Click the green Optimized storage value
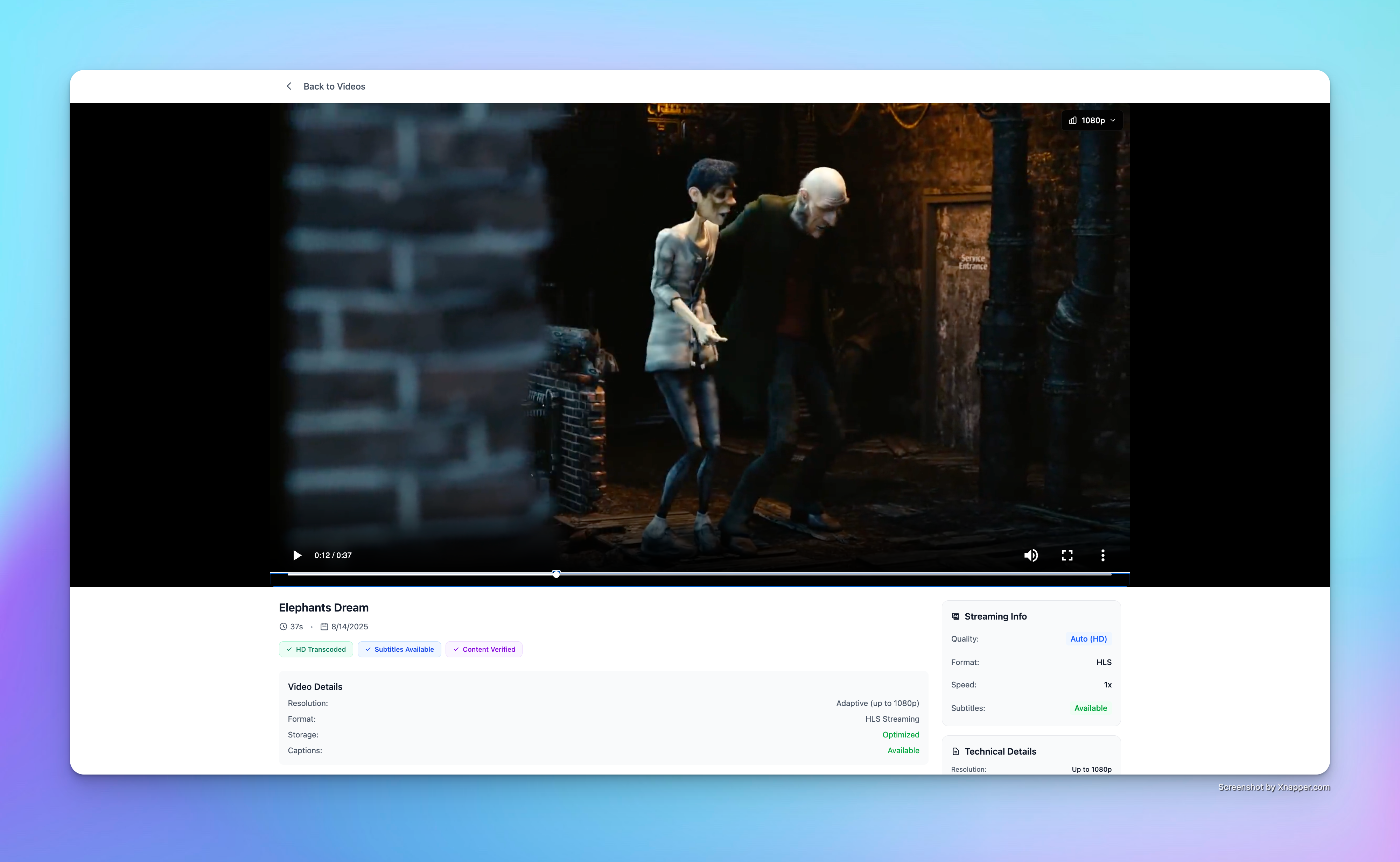The height and width of the screenshot is (862, 1400). click(901, 735)
